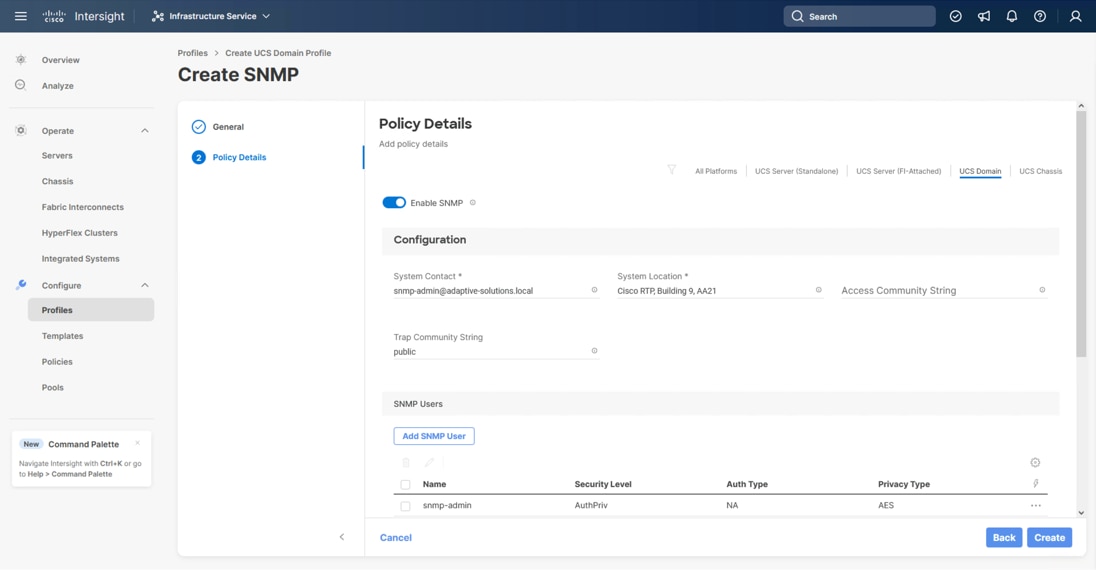This screenshot has height=570, width=1096.
Task: Select all SNMP users header checkbox
Action: (405, 485)
